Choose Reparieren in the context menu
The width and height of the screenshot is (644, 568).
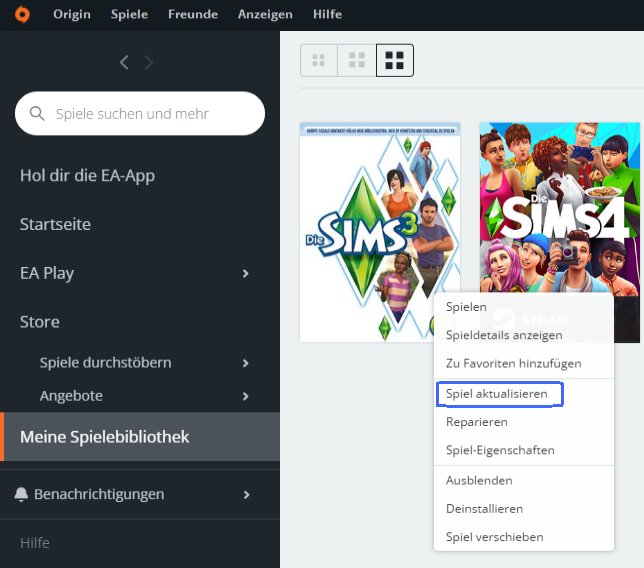[x=477, y=422]
